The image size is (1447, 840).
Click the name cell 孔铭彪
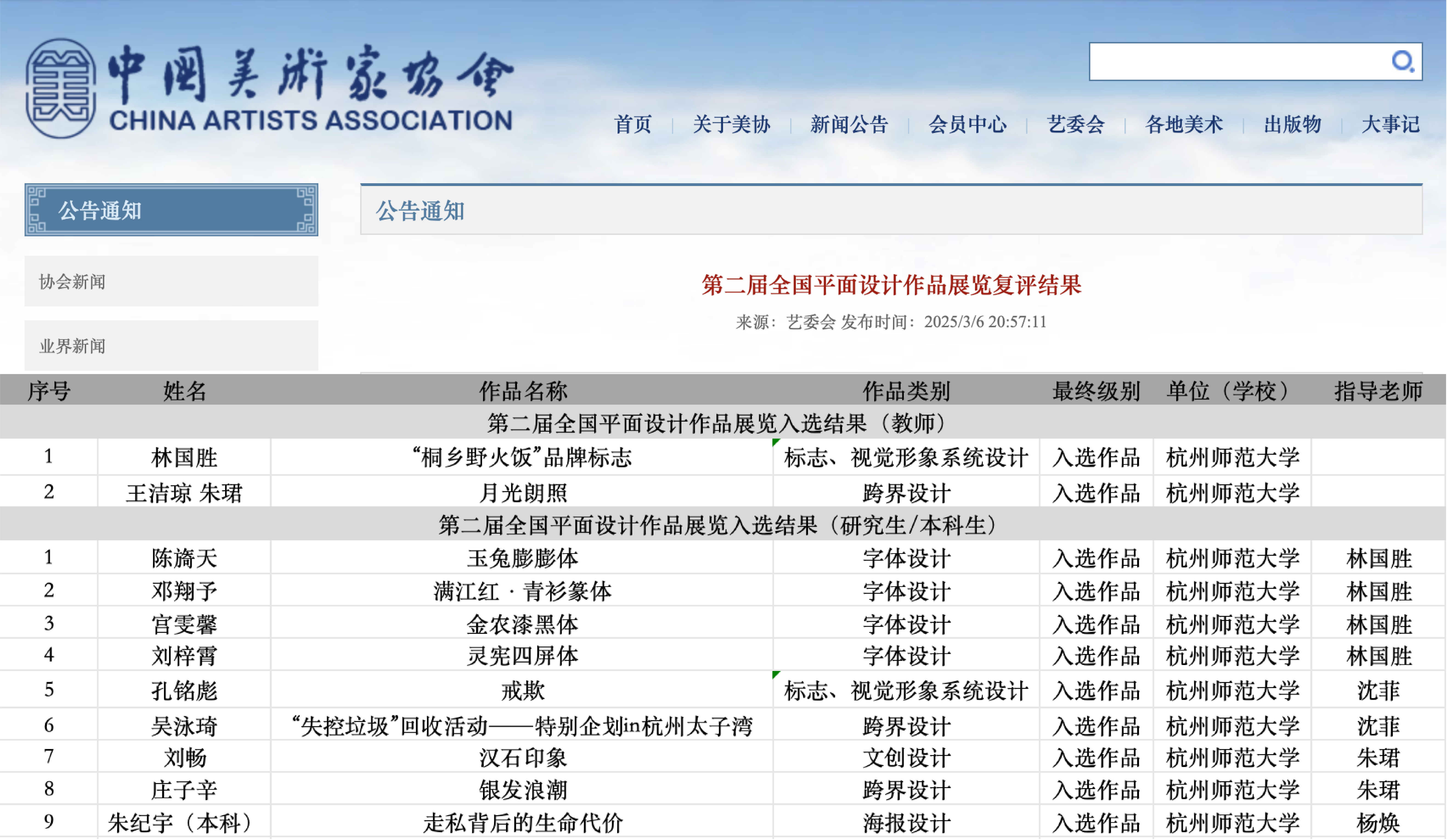coord(184,690)
